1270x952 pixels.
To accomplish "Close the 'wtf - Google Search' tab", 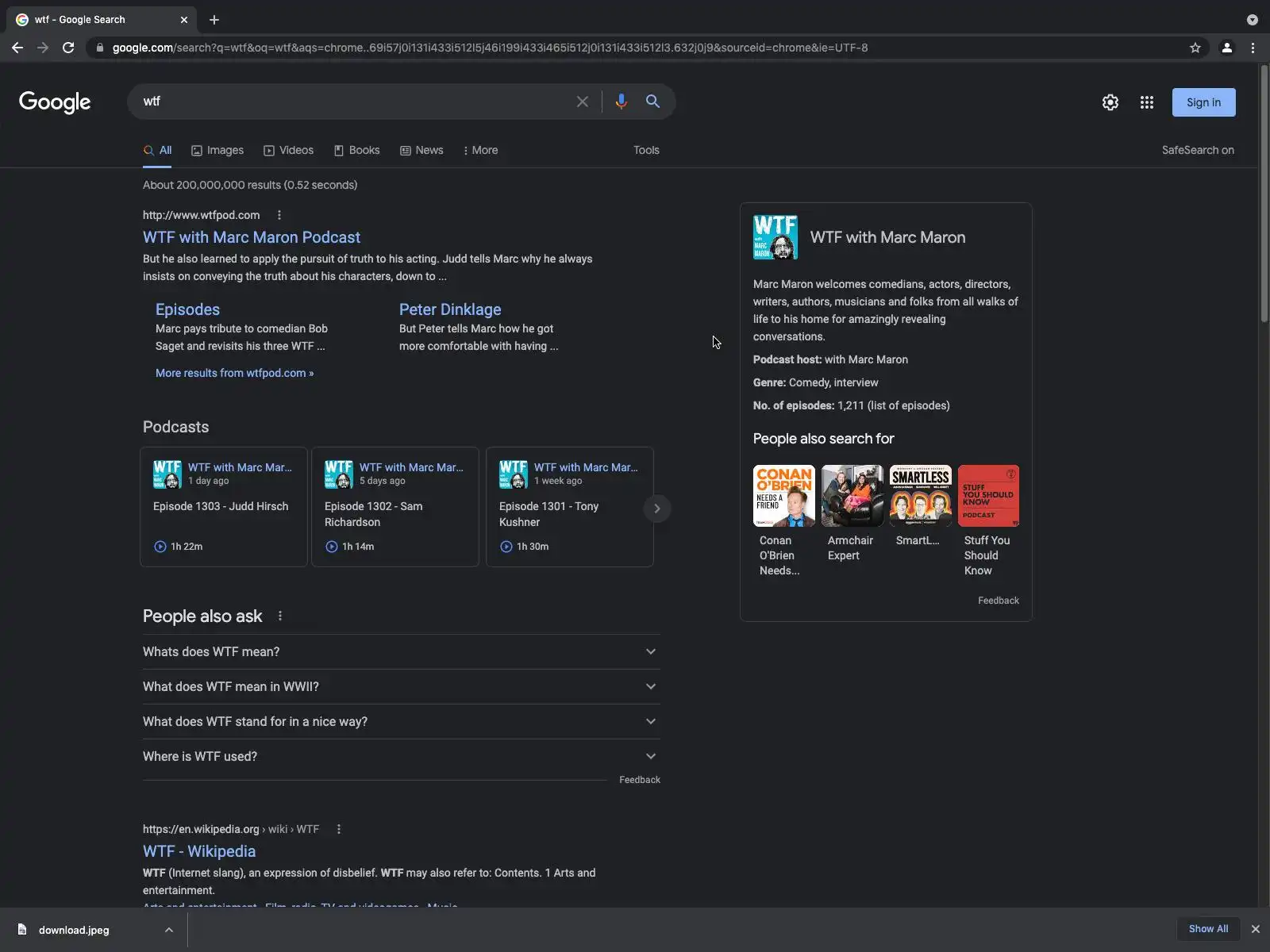I will coord(184,20).
